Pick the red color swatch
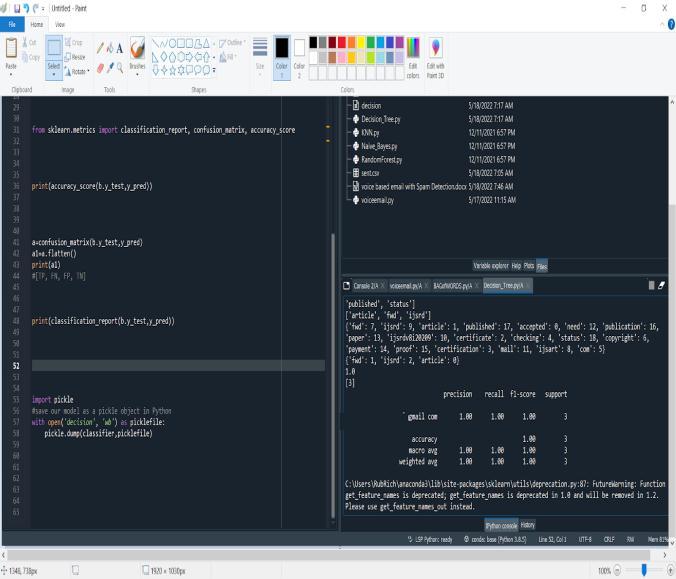676x579 pixels. (x=342, y=42)
